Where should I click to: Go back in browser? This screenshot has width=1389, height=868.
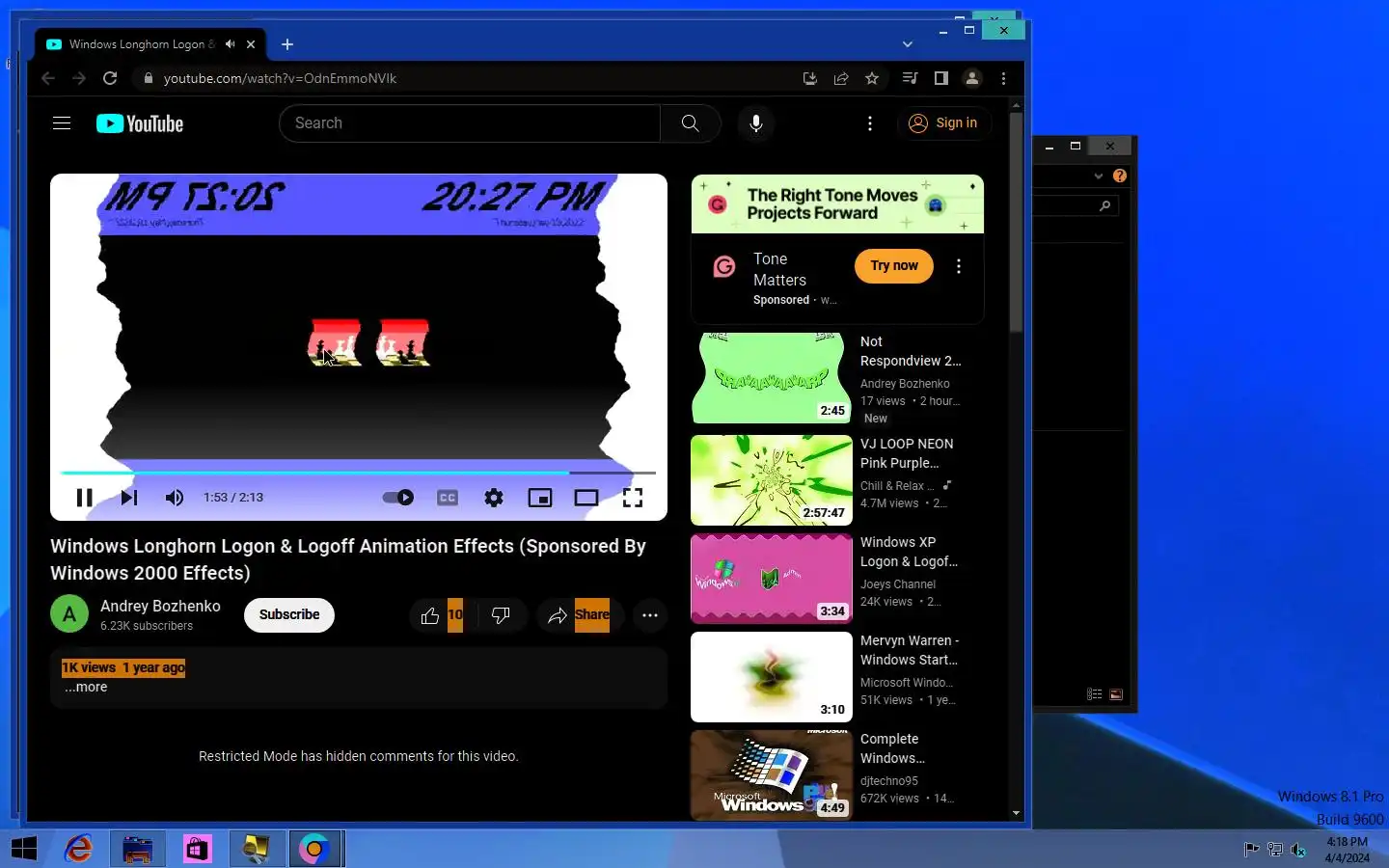pos(48,78)
